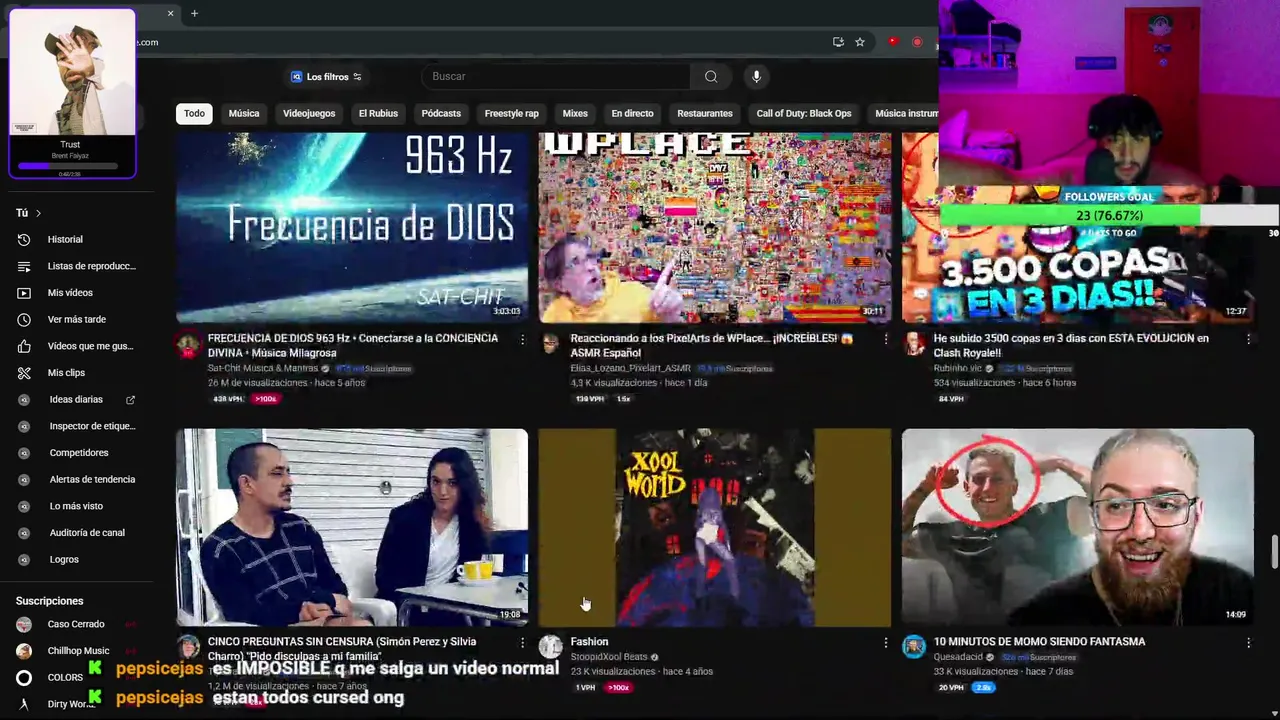Open Clash Royale 3500 copas title
Image resolution: width=1280 pixels, height=720 pixels.
click(1071, 345)
